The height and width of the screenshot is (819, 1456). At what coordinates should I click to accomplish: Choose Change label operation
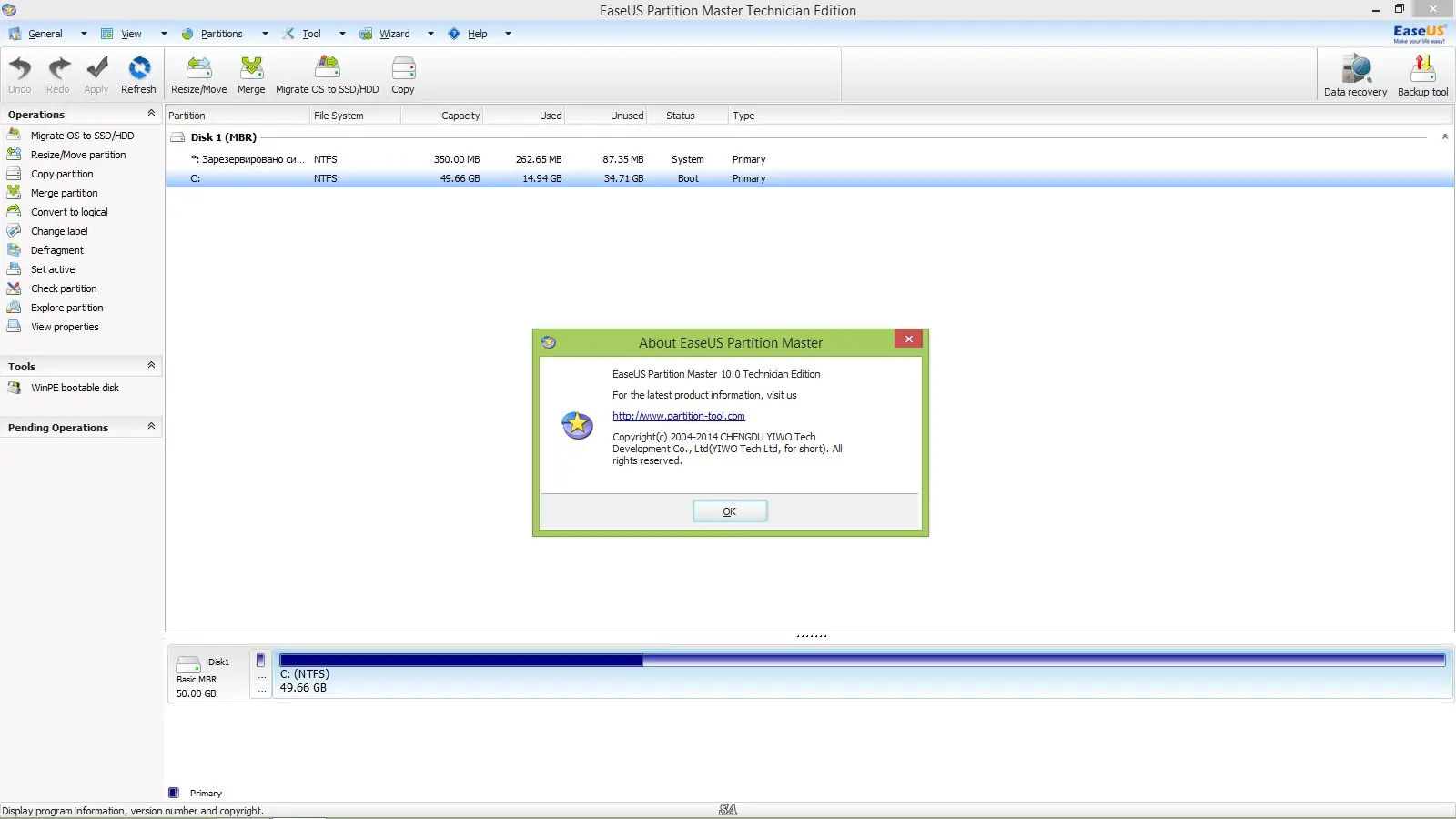(59, 231)
